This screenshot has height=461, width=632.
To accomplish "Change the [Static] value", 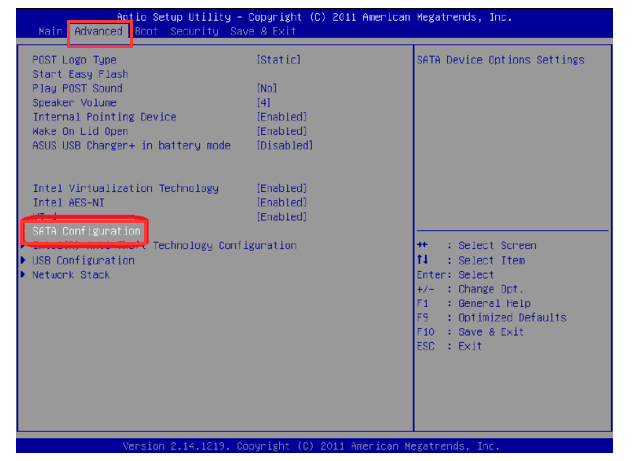I will 279,60.
